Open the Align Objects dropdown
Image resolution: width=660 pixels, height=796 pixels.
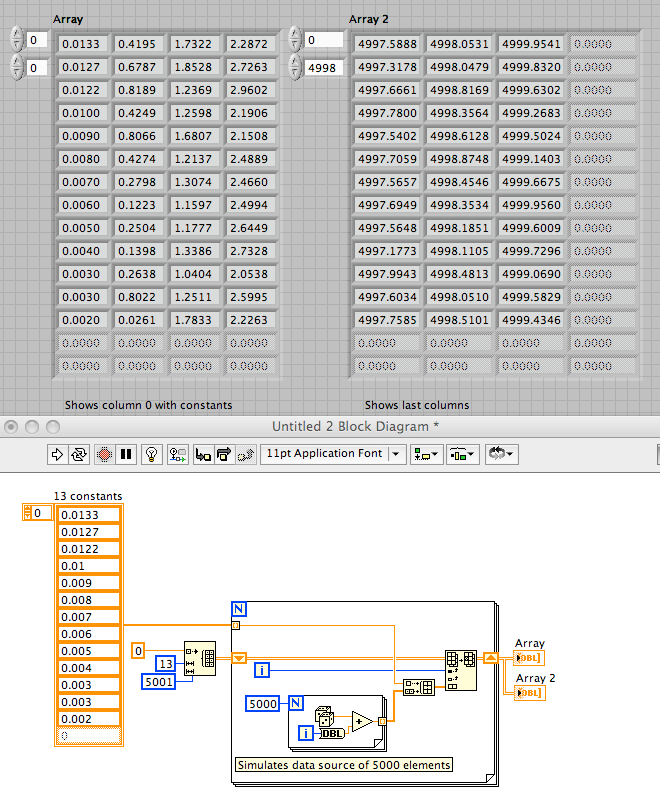click(x=426, y=454)
